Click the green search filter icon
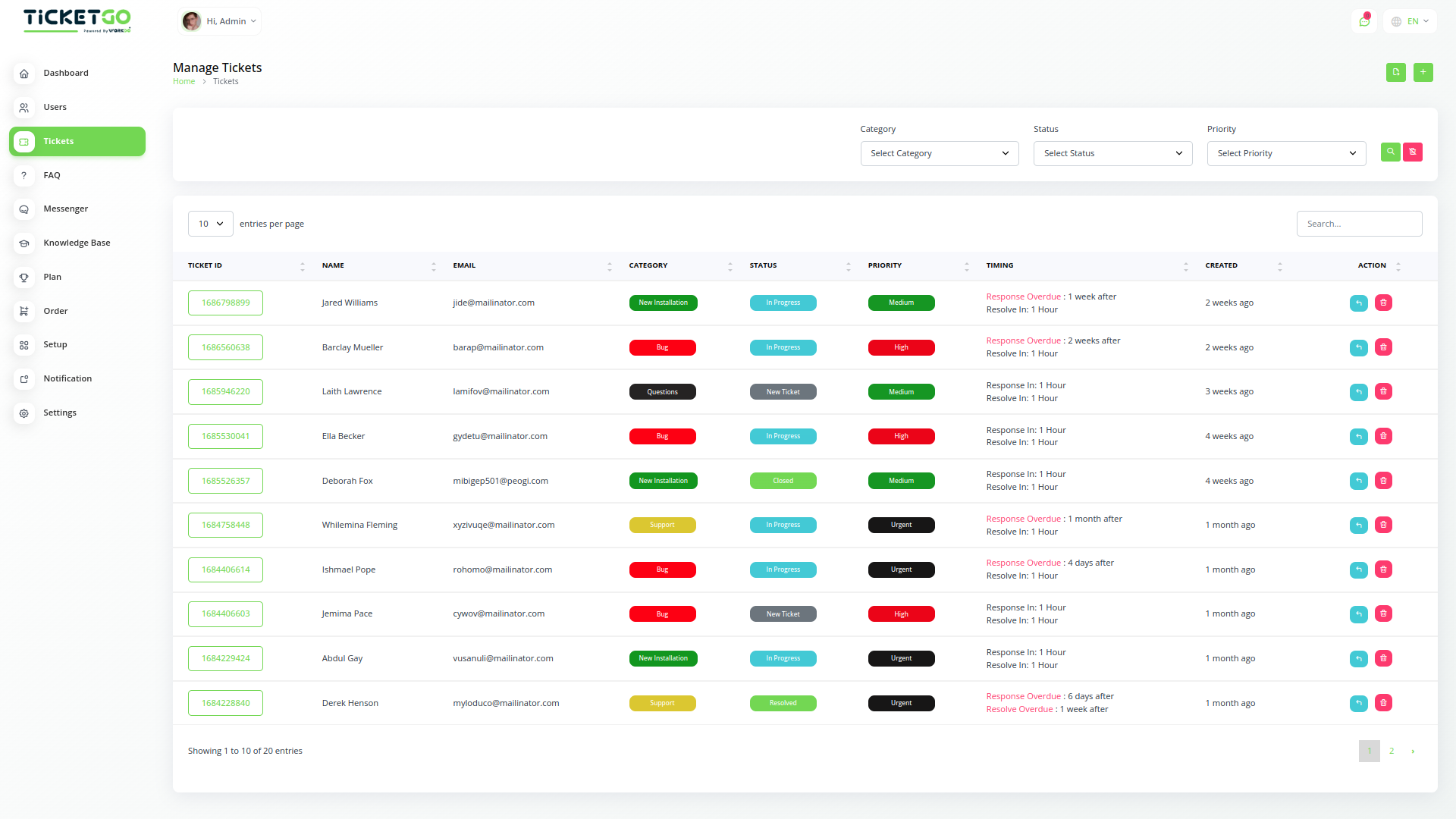The height and width of the screenshot is (819, 1456). click(1390, 152)
